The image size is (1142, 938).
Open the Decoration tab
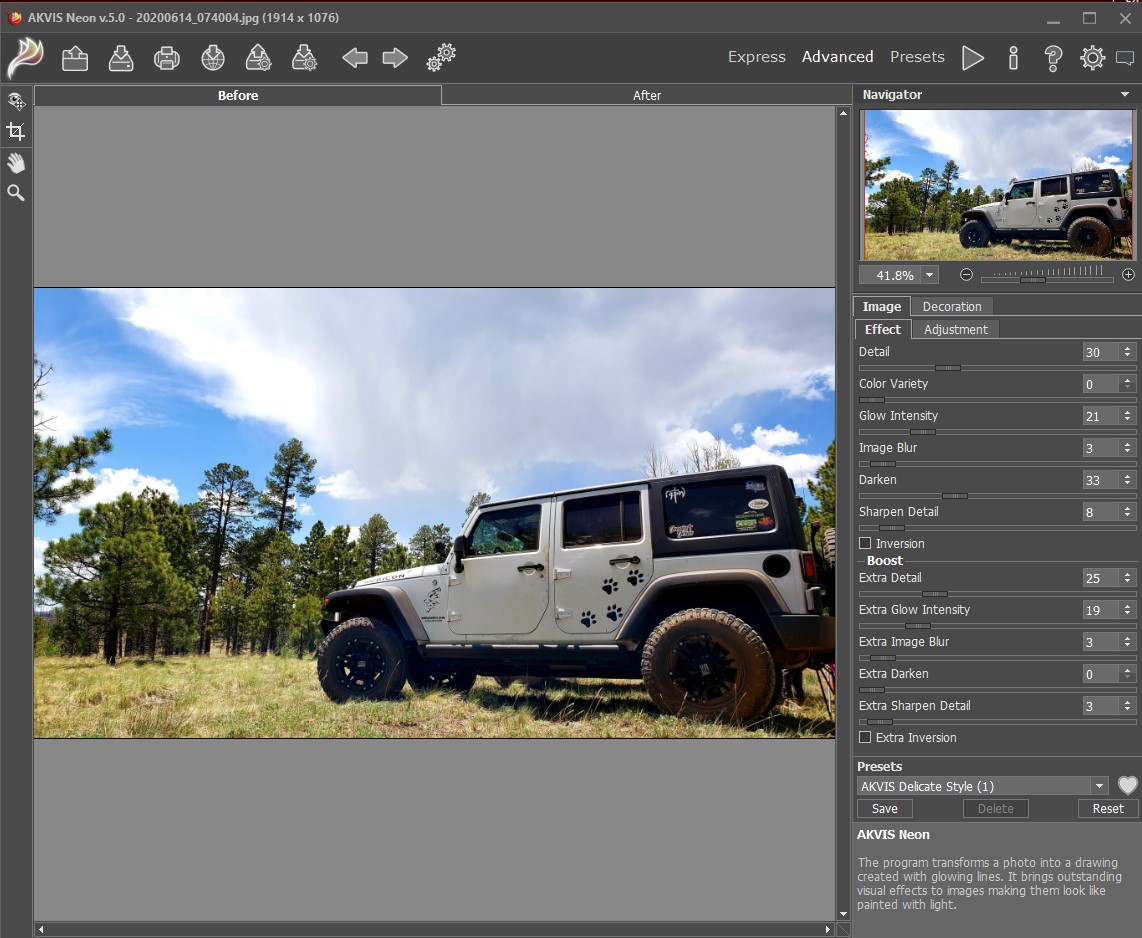pyautogui.click(x=951, y=306)
